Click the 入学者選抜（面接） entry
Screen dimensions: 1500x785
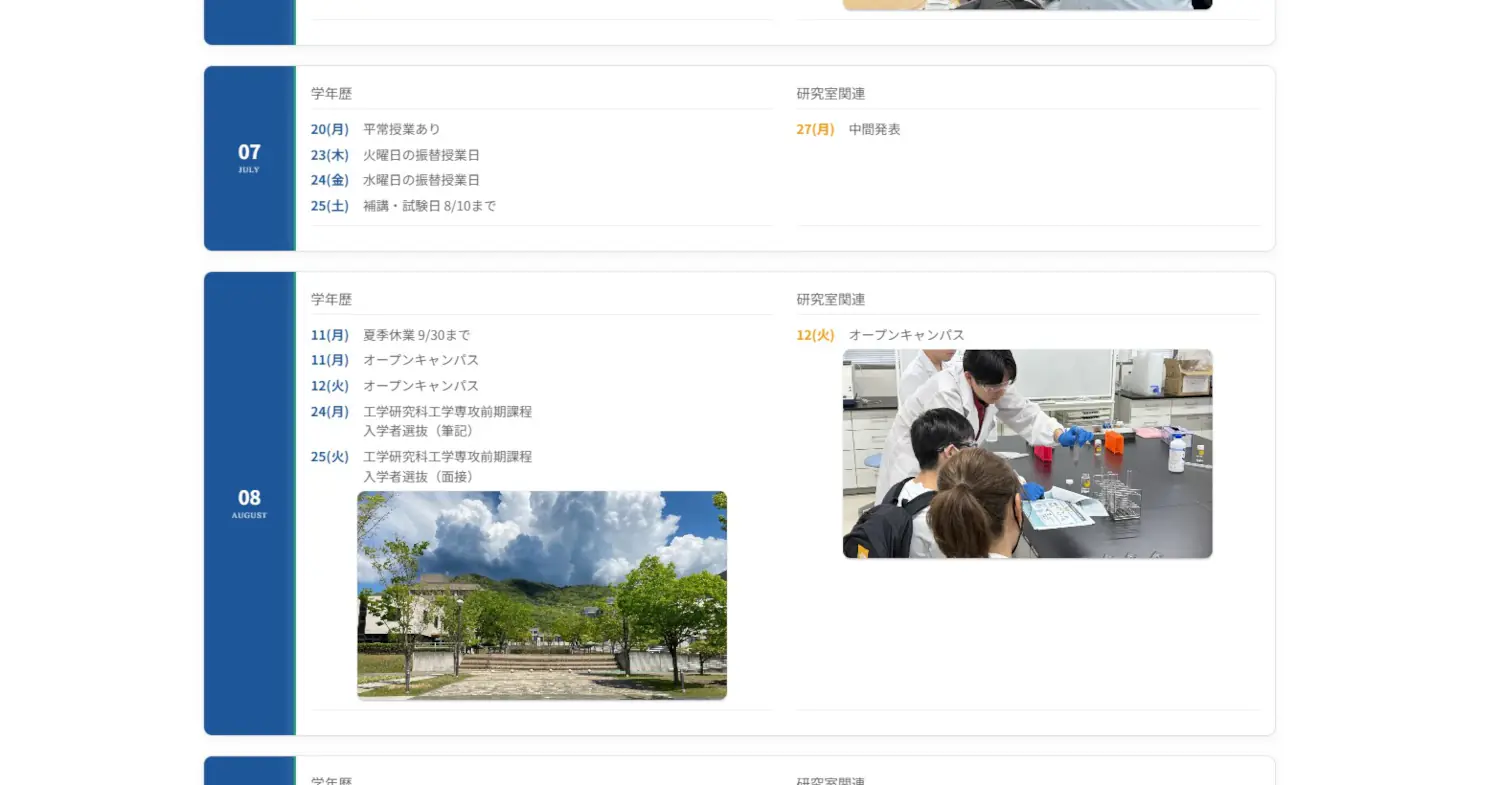(x=447, y=467)
